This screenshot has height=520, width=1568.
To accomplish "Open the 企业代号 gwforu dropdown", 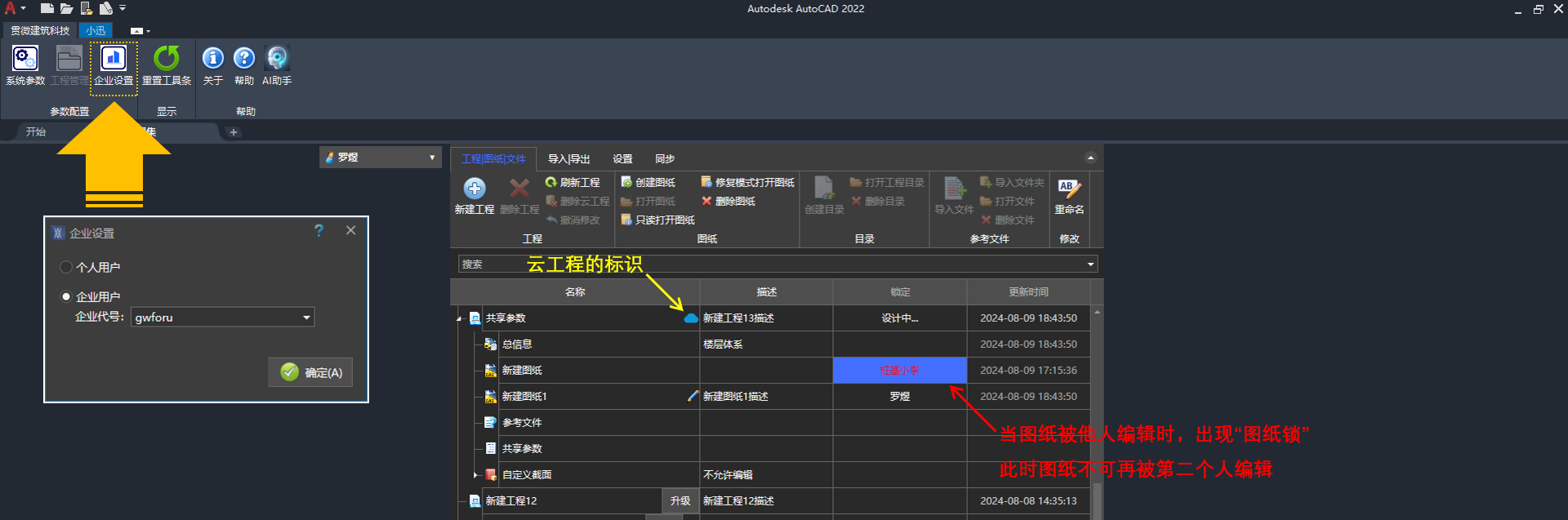I will click(x=306, y=318).
